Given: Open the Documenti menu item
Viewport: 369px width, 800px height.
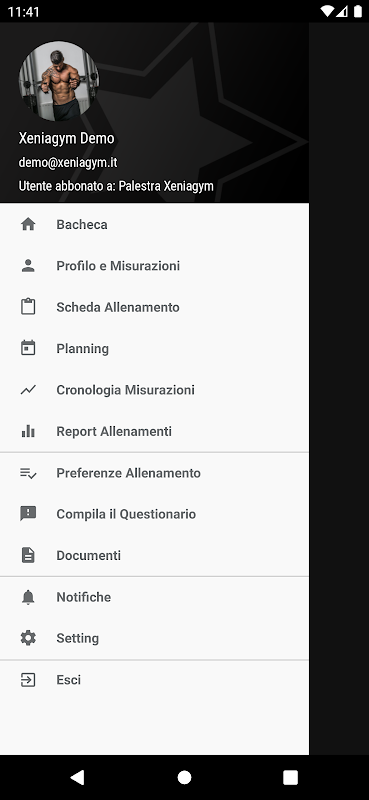Looking at the screenshot, I should [x=154, y=555].
